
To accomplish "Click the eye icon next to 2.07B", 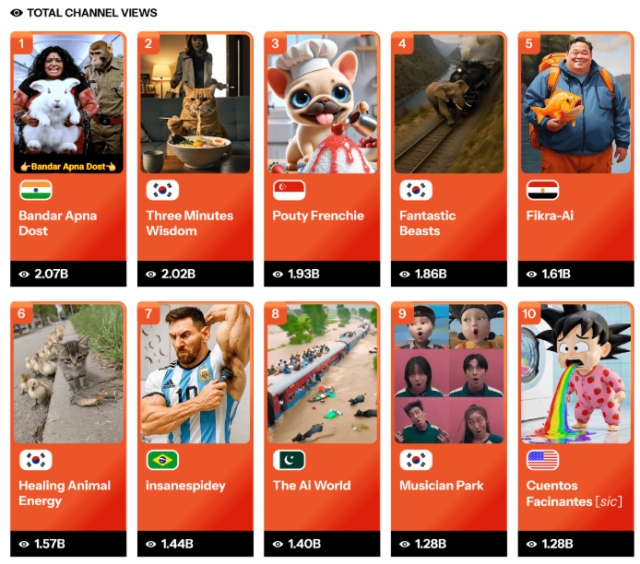I will point(24,274).
